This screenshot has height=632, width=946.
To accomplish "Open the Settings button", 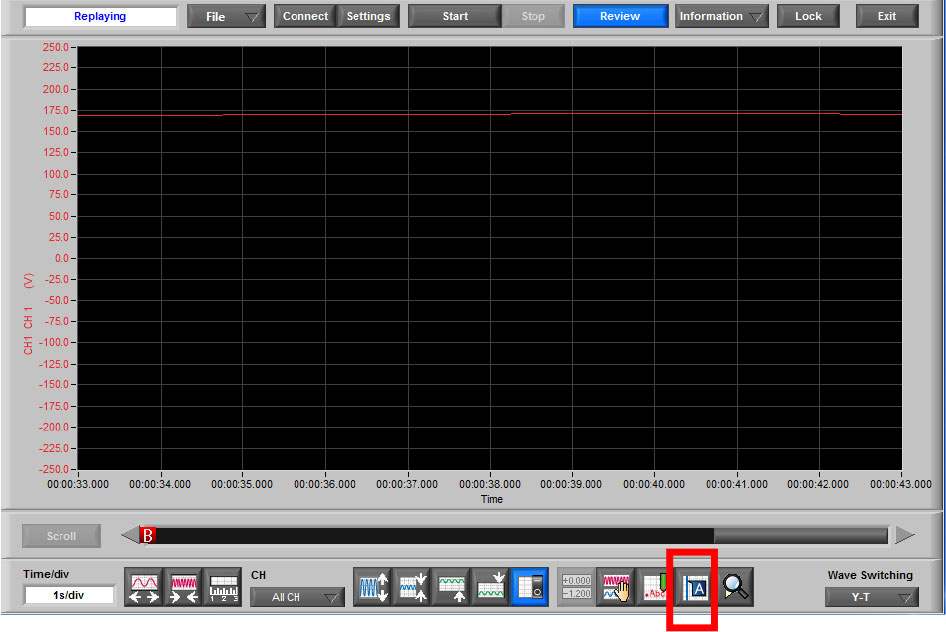I will click(368, 17).
